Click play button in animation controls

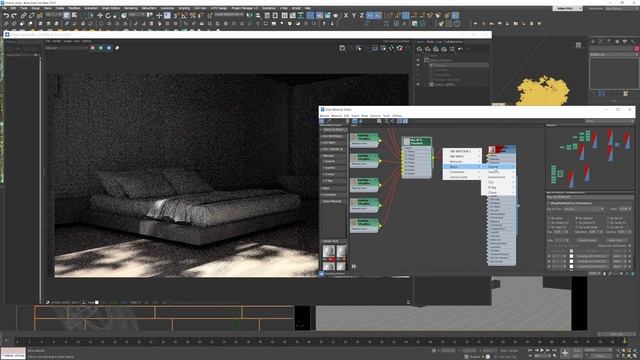542,350
